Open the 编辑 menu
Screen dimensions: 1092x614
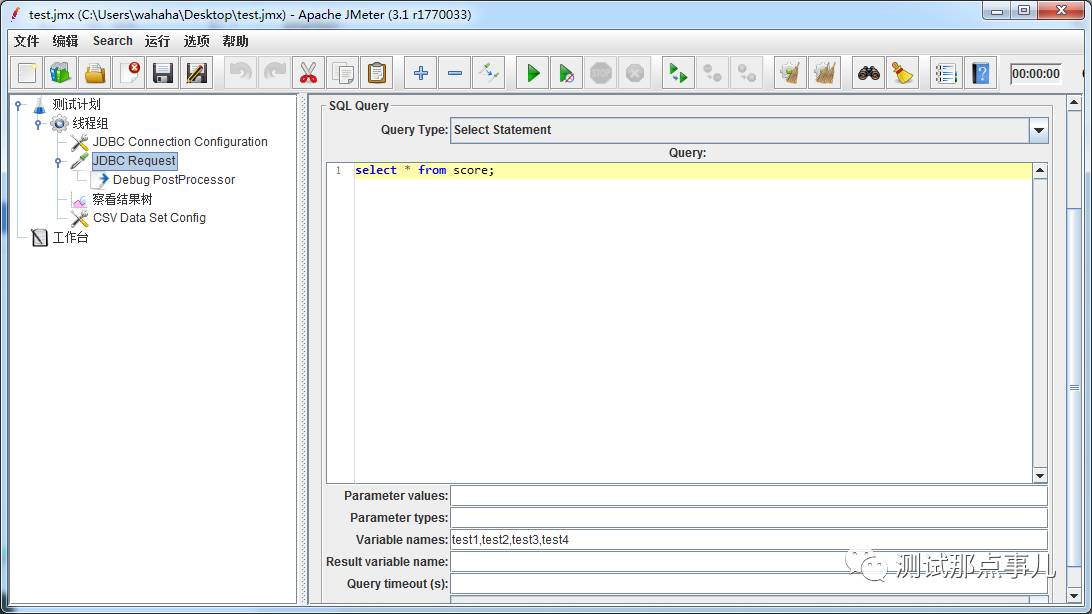[65, 41]
